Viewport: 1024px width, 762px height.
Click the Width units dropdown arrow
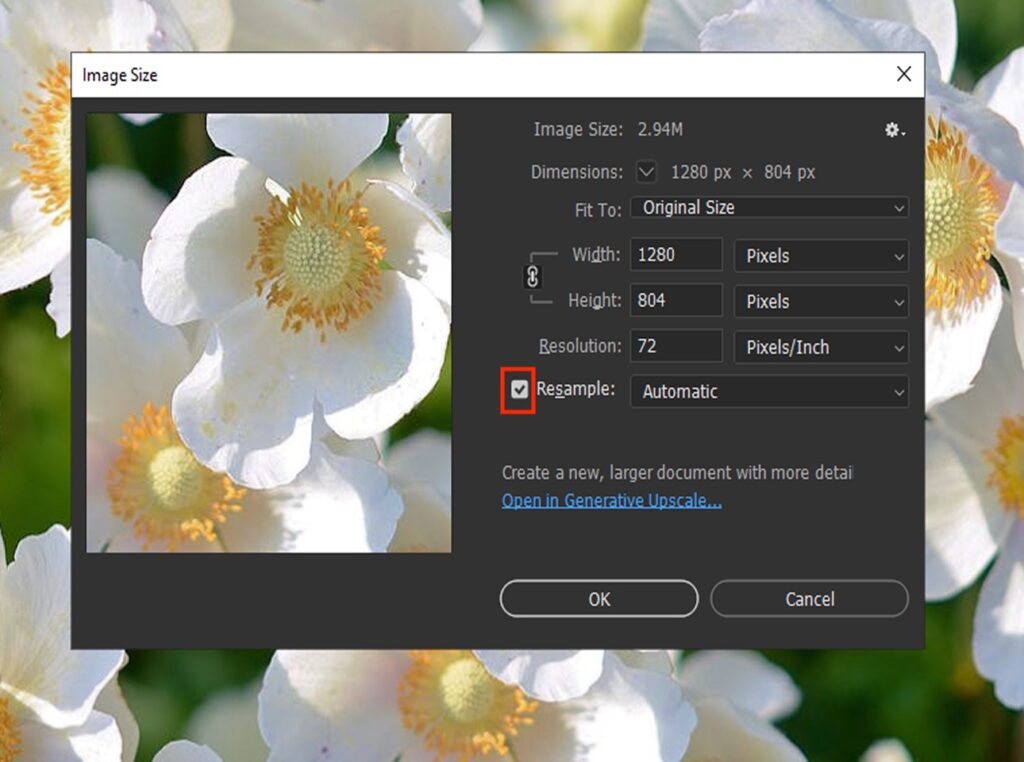[x=897, y=256]
